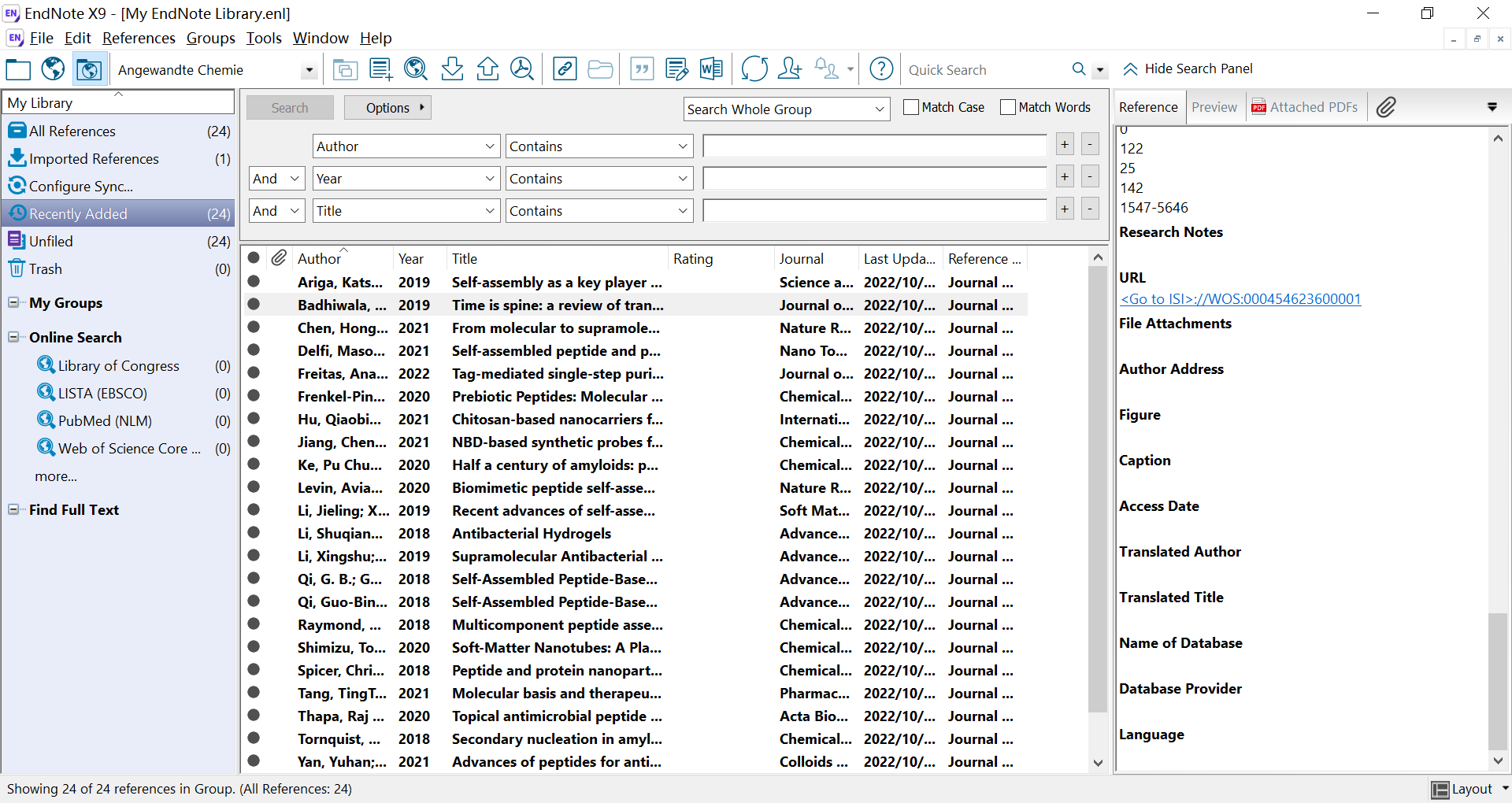Toggle read status dot for Freitas row
The image size is (1512, 803).
254,372
